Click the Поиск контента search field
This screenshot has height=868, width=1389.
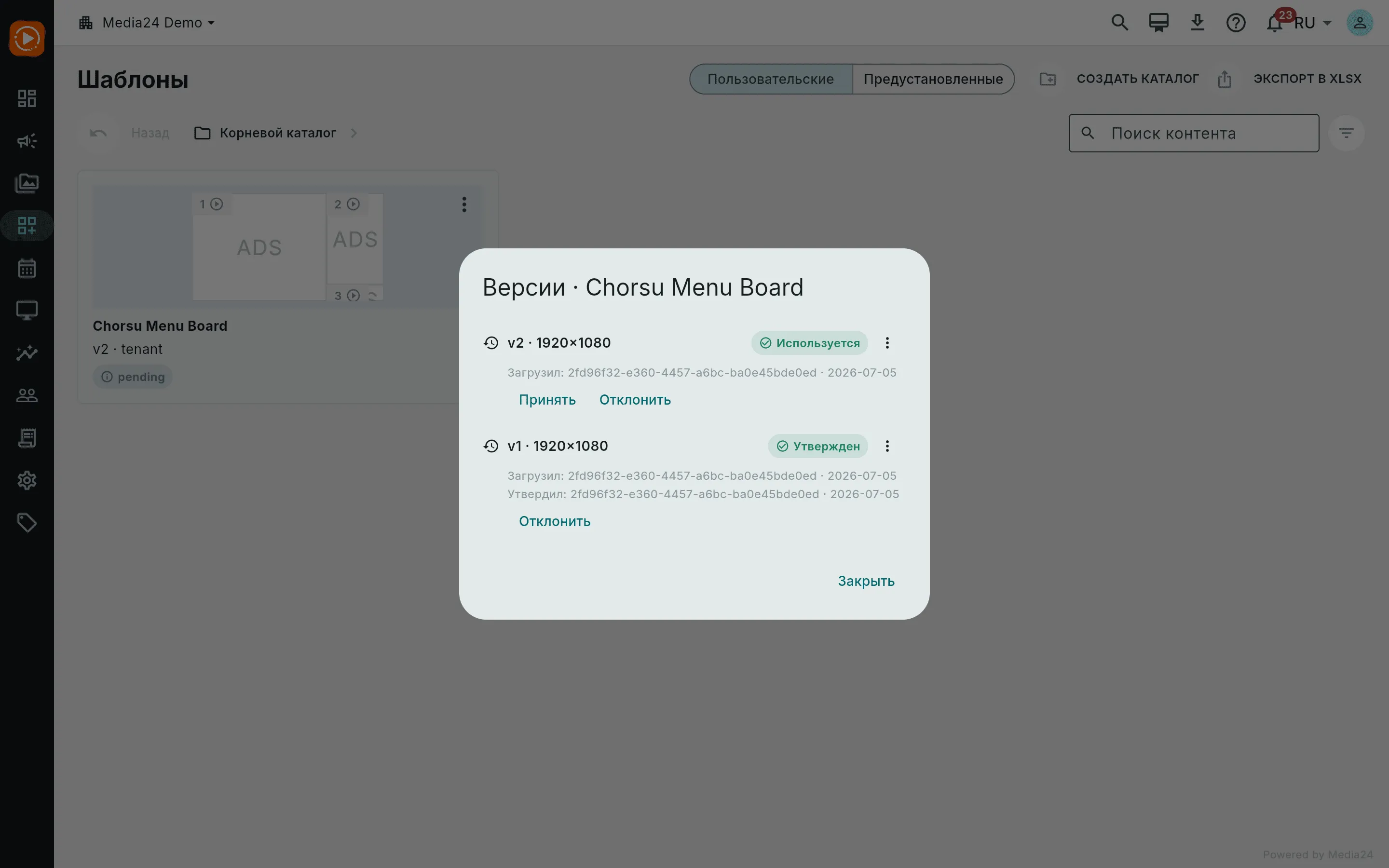1194,133
